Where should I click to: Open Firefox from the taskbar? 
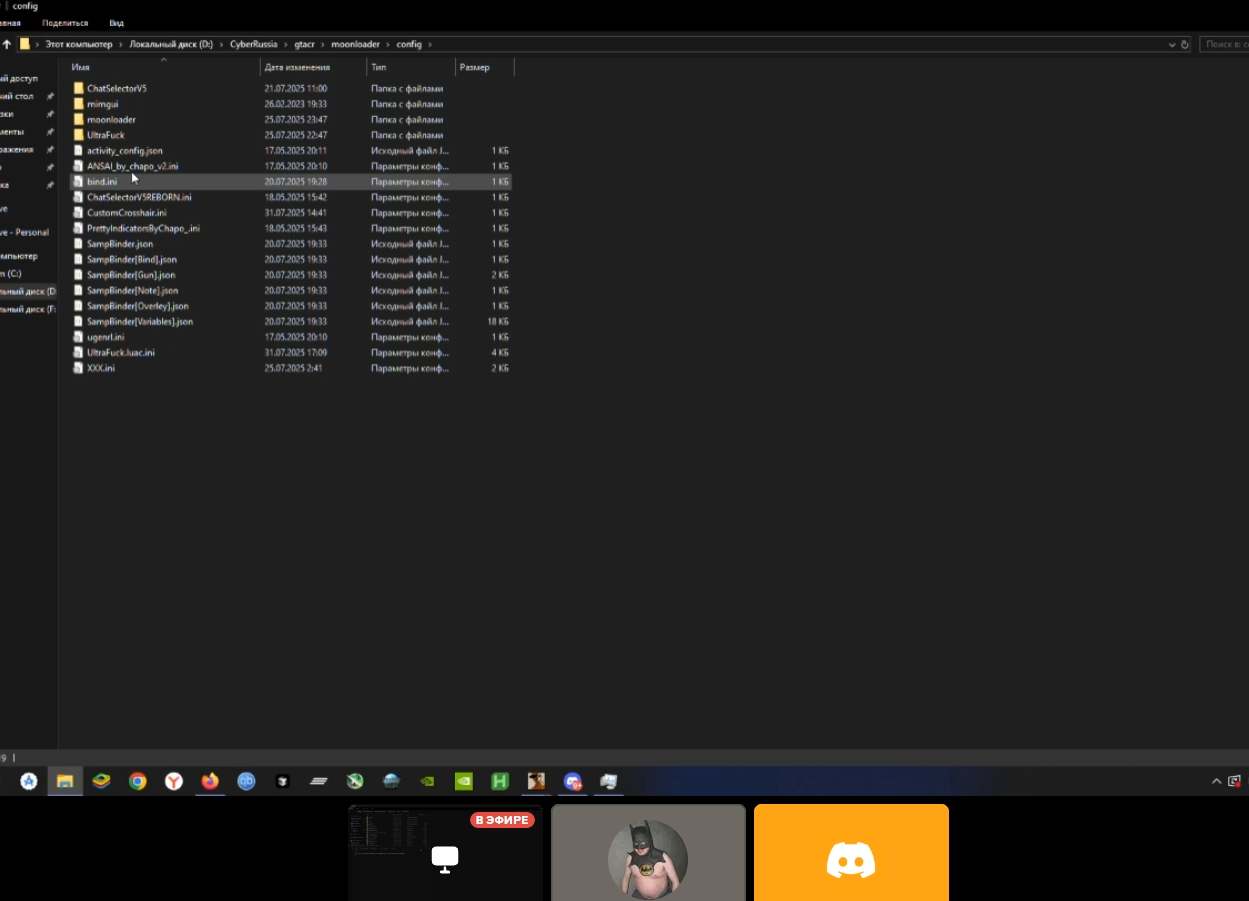pyautogui.click(x=210, y=781)
